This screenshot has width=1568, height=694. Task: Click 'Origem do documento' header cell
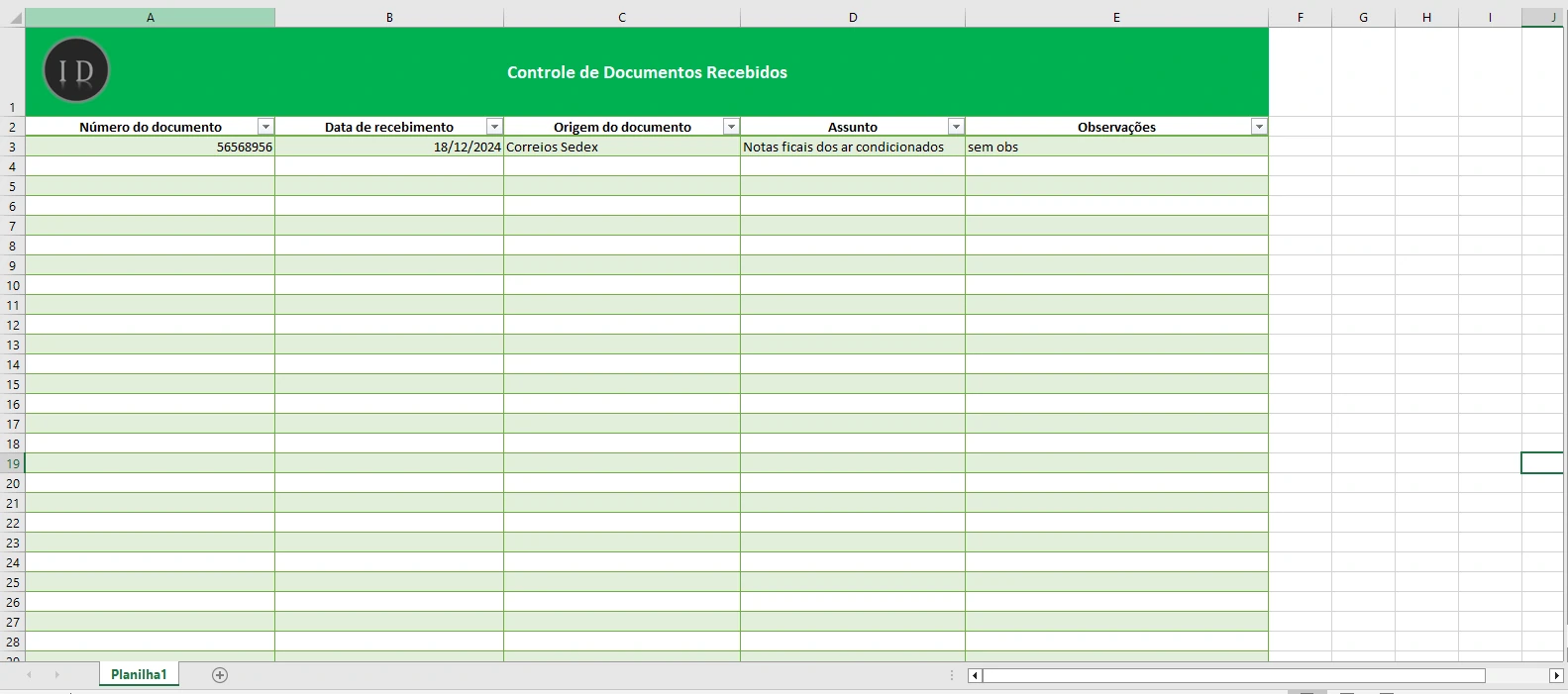coord(622,127)
